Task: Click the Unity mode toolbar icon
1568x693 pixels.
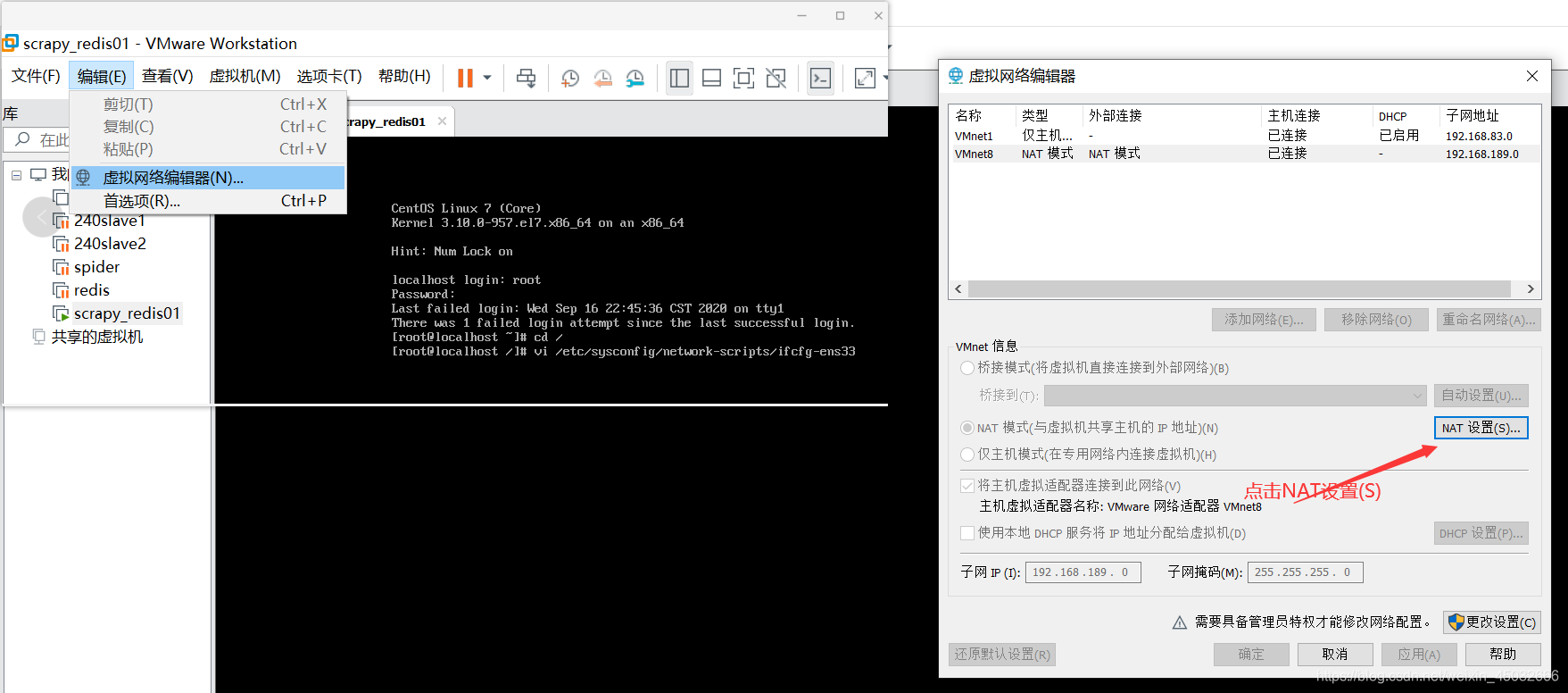Action: pos(776,78)
